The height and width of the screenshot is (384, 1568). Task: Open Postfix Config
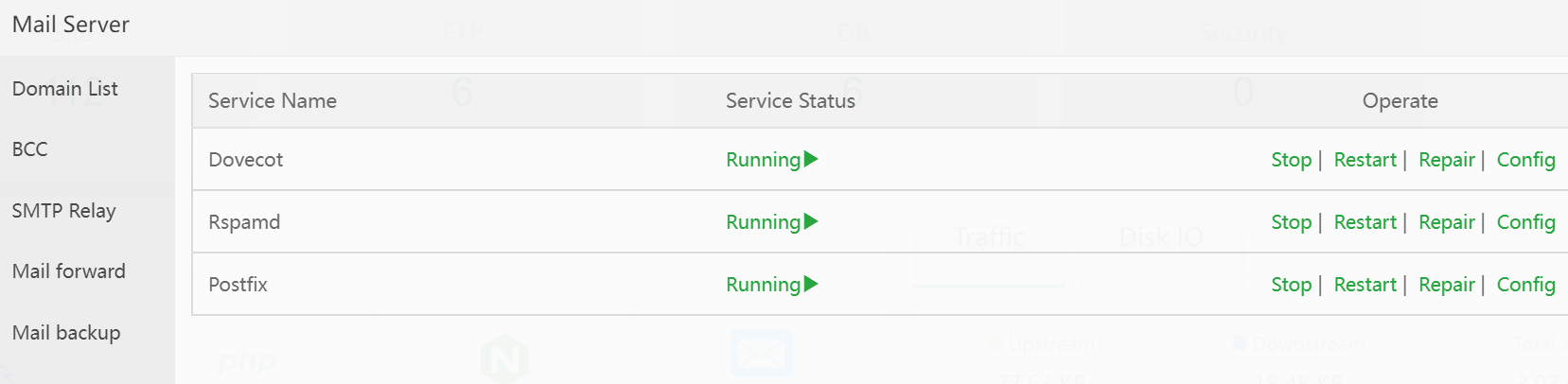coord(1525,285)
